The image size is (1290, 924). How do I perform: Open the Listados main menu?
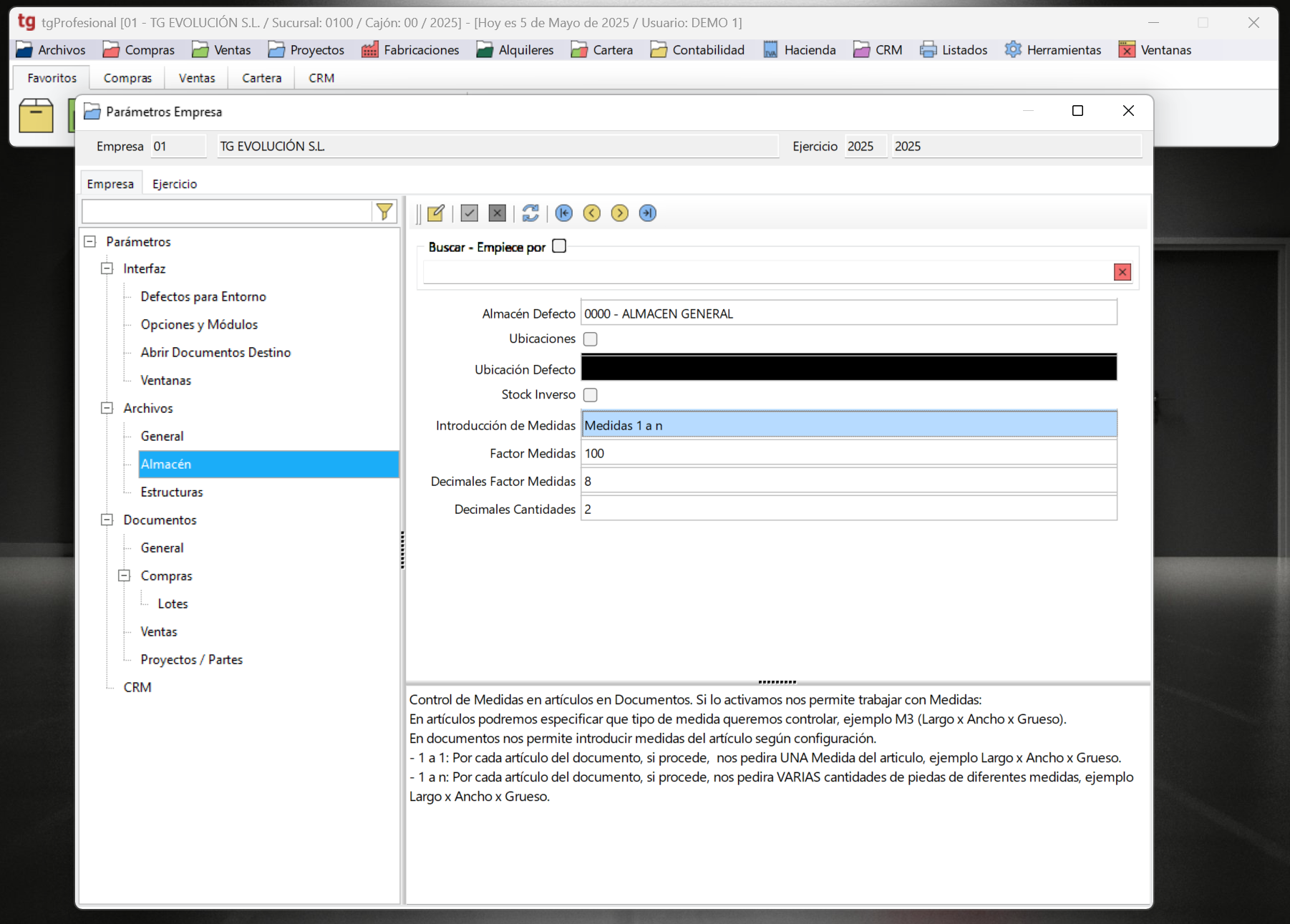pos(954,50)
